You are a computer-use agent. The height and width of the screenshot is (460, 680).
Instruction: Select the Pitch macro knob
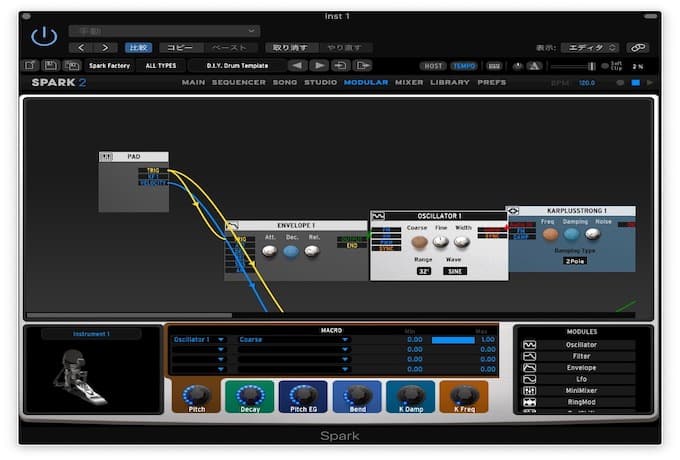197,397
